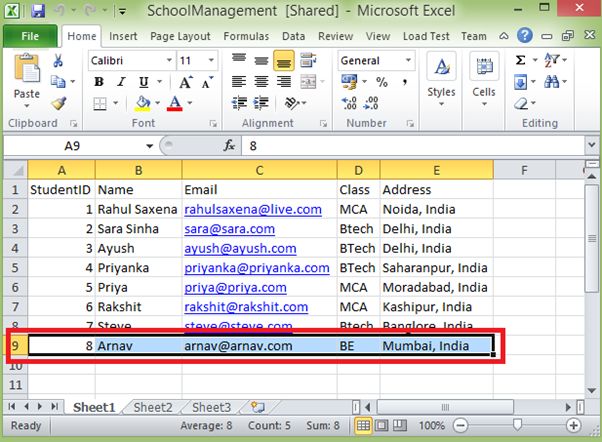Open the File tab

point(30,36)
